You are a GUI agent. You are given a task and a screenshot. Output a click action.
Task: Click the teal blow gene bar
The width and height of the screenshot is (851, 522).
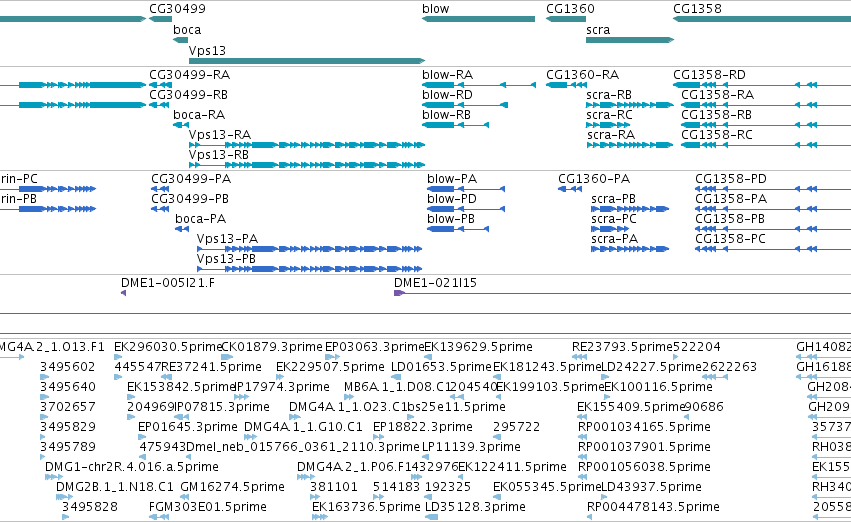click(x=478, y=19)
